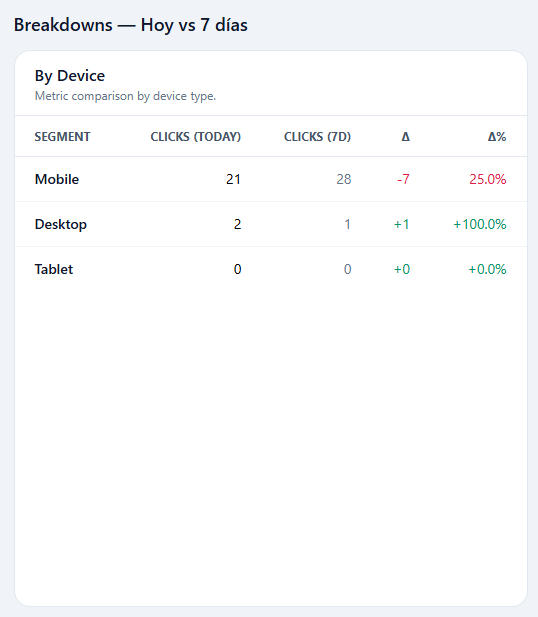Click the green +100.0% value

(480, 224)
